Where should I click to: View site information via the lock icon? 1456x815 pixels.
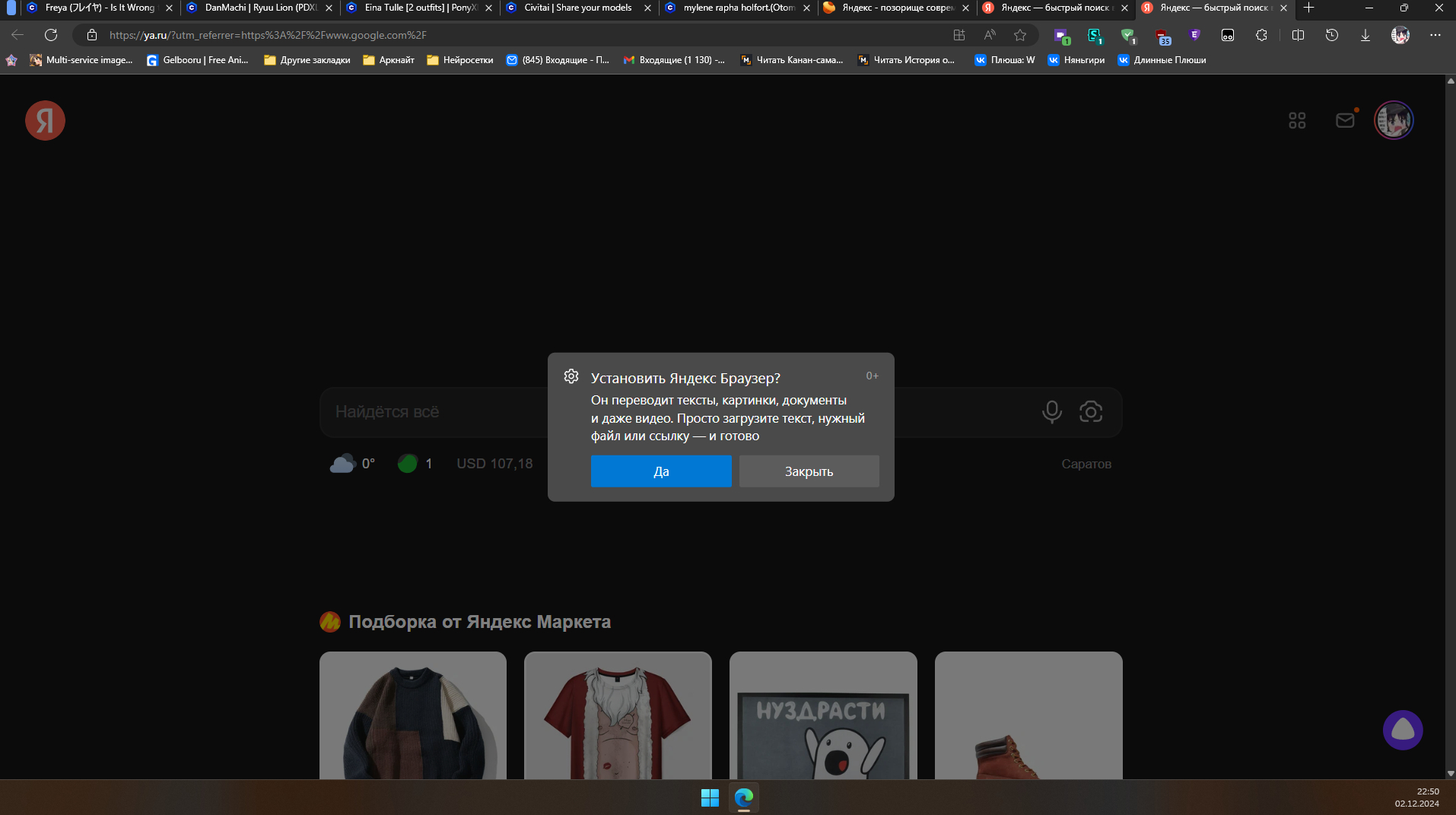(x=92, y=35)
